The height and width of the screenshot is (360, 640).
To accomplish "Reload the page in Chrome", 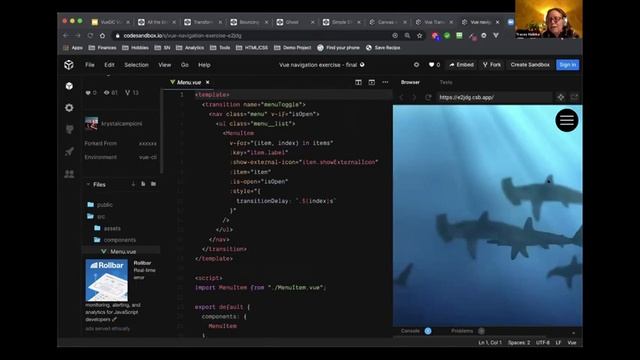I will [x=90, y=36].
